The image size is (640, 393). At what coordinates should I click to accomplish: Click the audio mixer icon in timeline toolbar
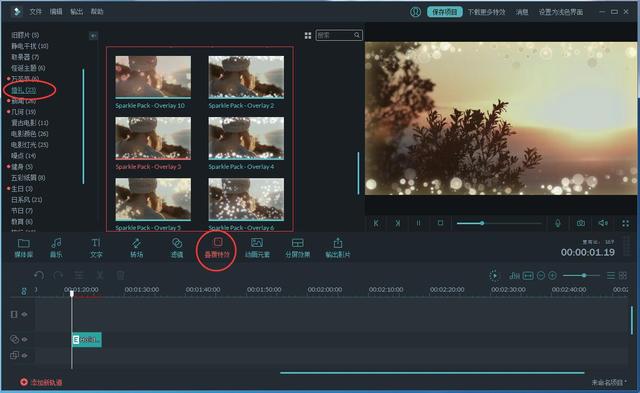pyautogui.click(x=514, y=276)
